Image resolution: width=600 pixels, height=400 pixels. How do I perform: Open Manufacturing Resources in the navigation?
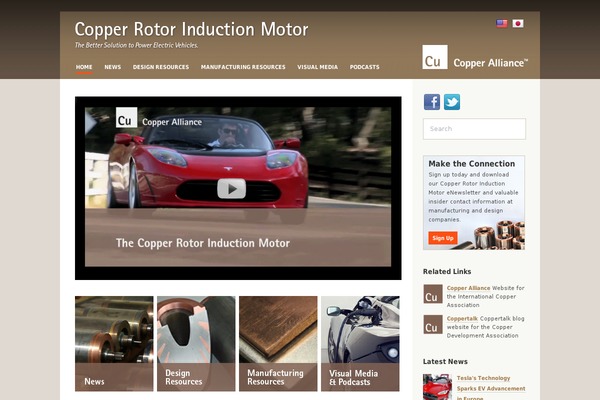pyautogui.click(x=243, y=67)
